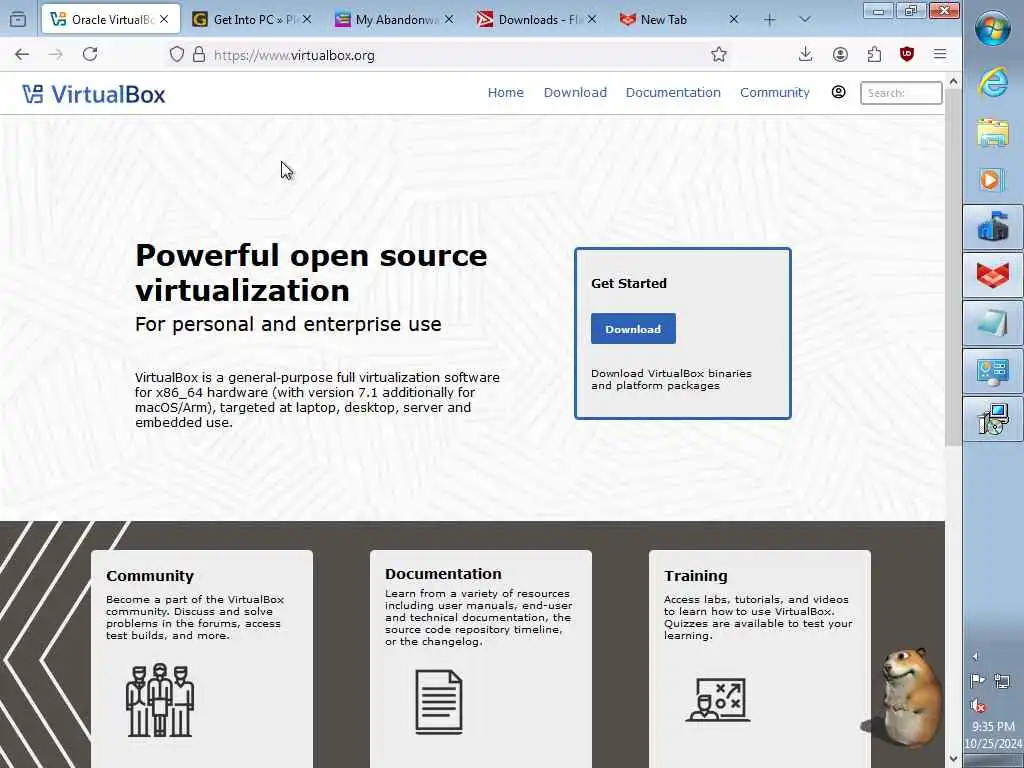Open Windows Explorer folder on taskbar

tap(993, 133)
